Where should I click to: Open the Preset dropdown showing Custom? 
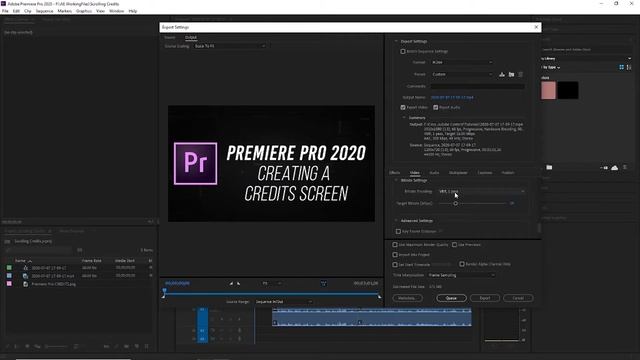coord(462,74)
